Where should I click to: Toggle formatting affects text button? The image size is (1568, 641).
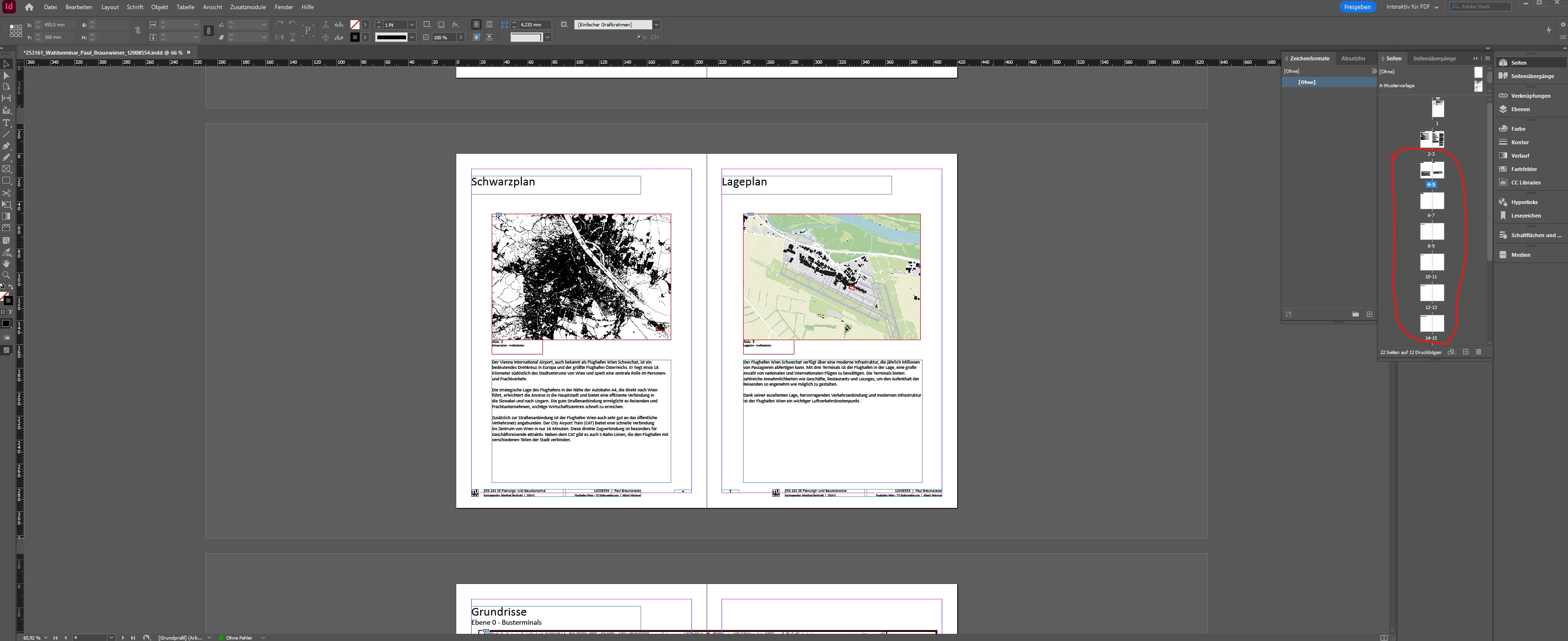[x=11, y=312]
